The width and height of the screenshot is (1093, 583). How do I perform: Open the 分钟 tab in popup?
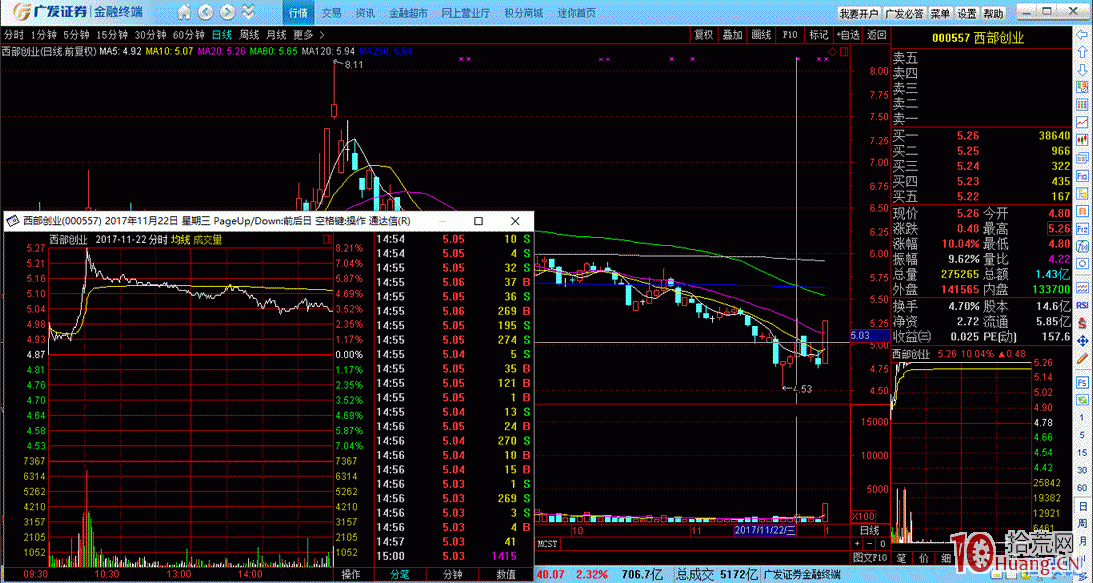[x=452, y=575]
